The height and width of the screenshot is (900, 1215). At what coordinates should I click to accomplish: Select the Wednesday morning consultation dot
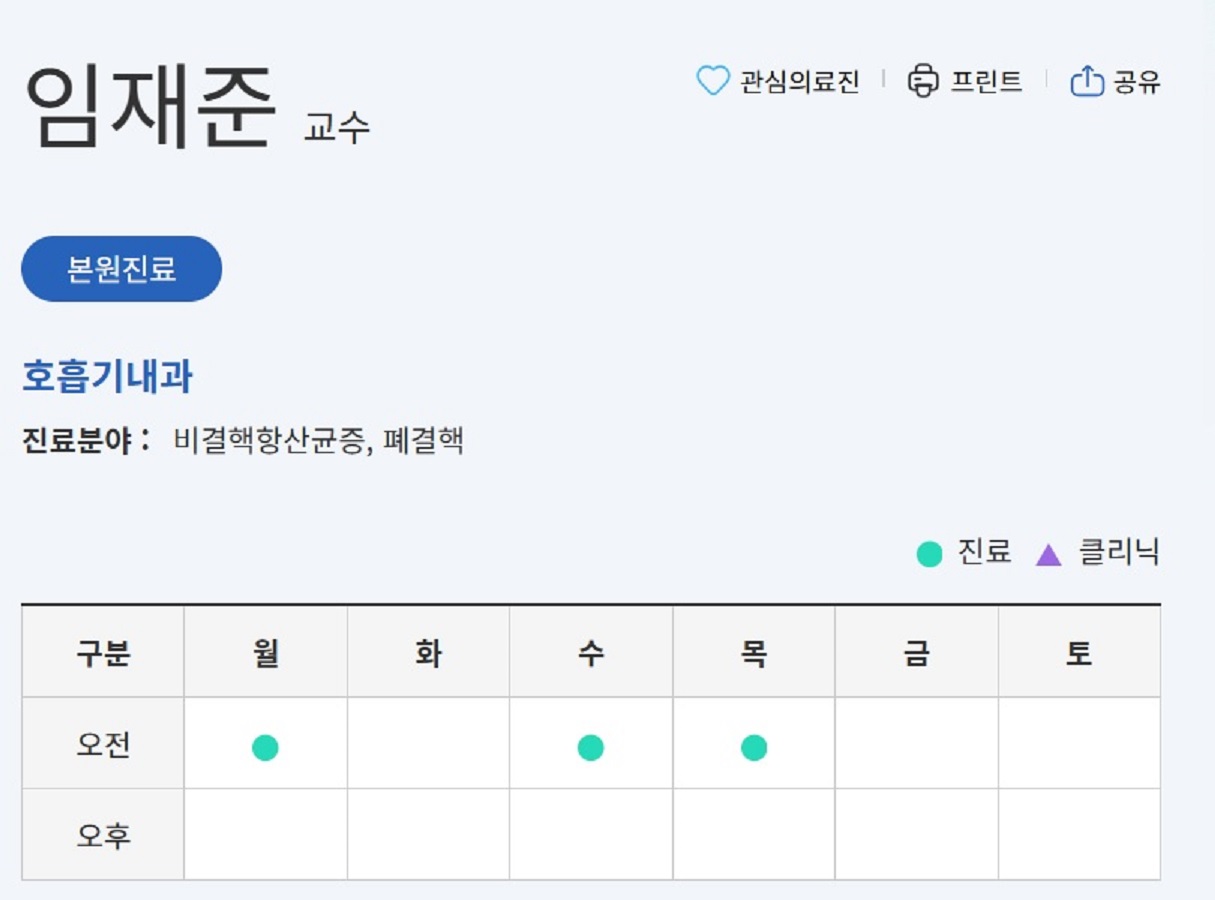tap(592, 745)
